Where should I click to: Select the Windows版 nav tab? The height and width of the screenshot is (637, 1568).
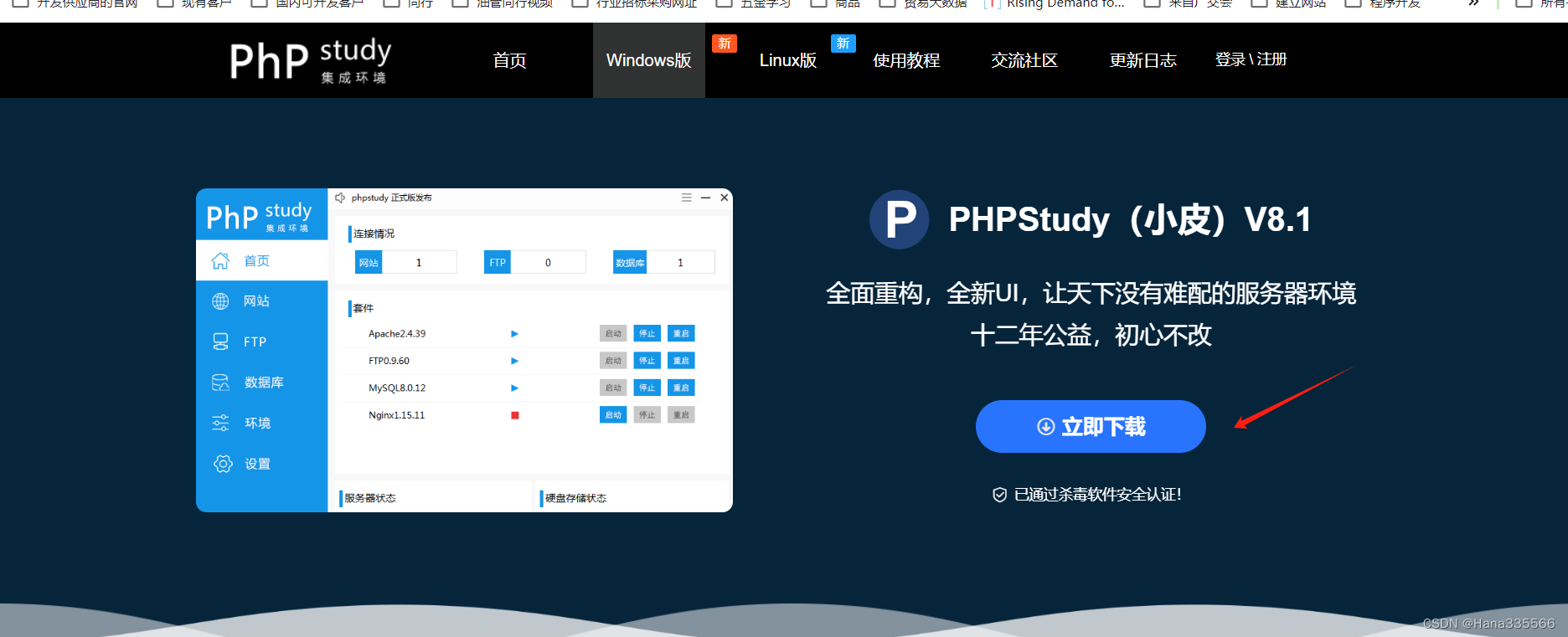click(x=649, y=60)
